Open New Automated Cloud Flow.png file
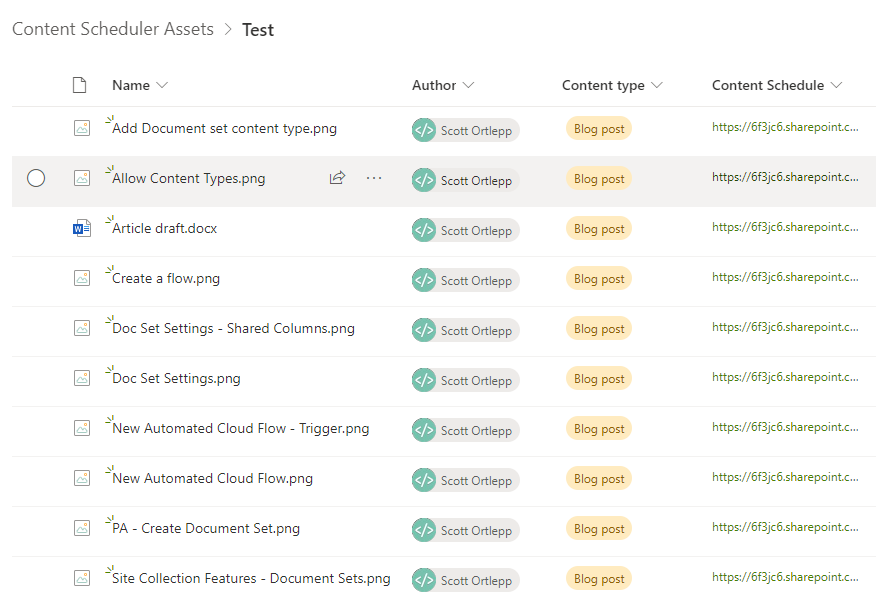This screenshot has width=876, height=605. click(212, 479)
